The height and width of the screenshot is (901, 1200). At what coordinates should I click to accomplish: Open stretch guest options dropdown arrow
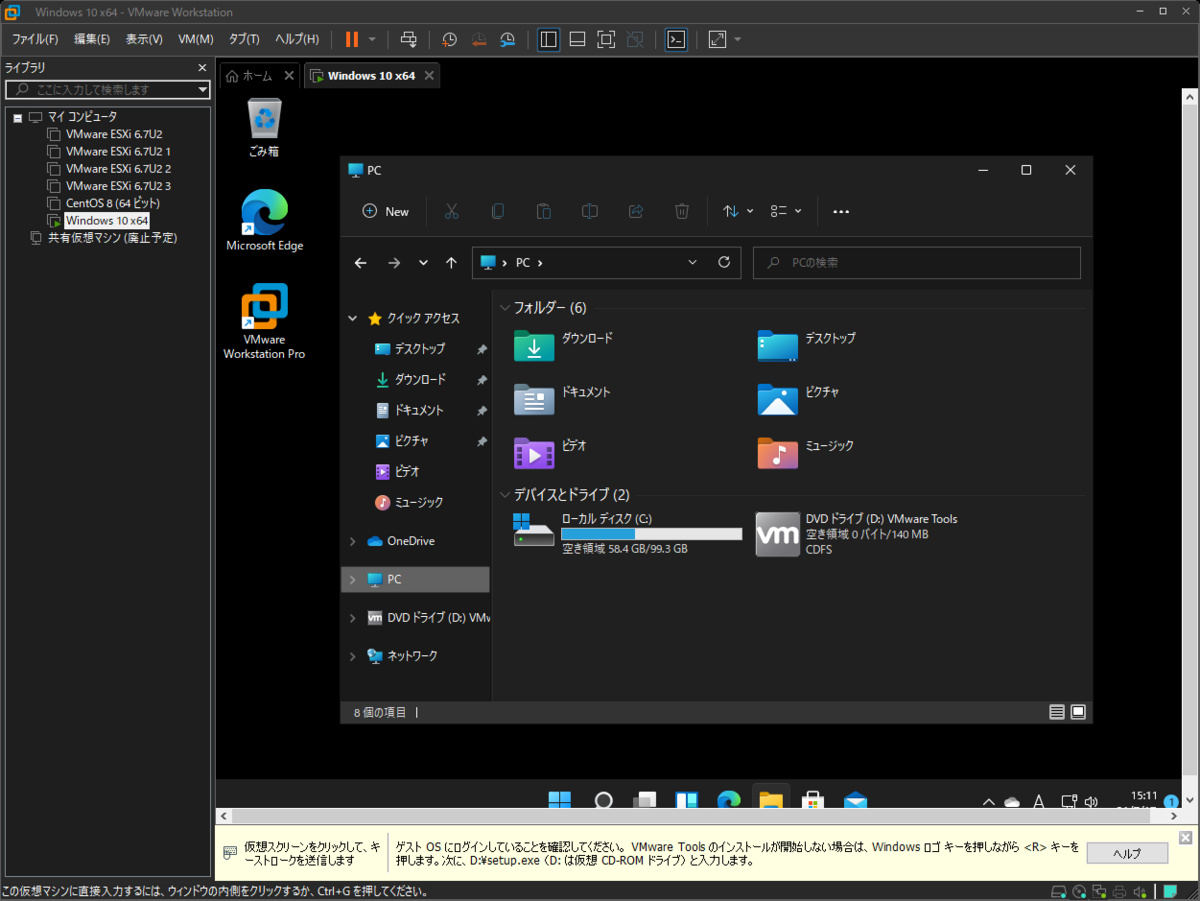pos(738,39)
